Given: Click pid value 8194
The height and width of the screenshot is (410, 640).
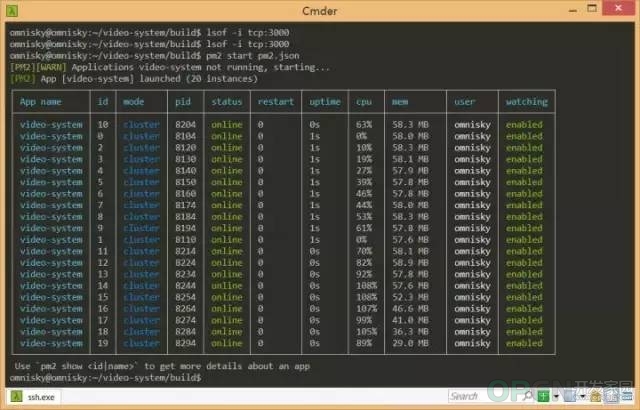Looking at the screenshot, I should coord(185,228).
